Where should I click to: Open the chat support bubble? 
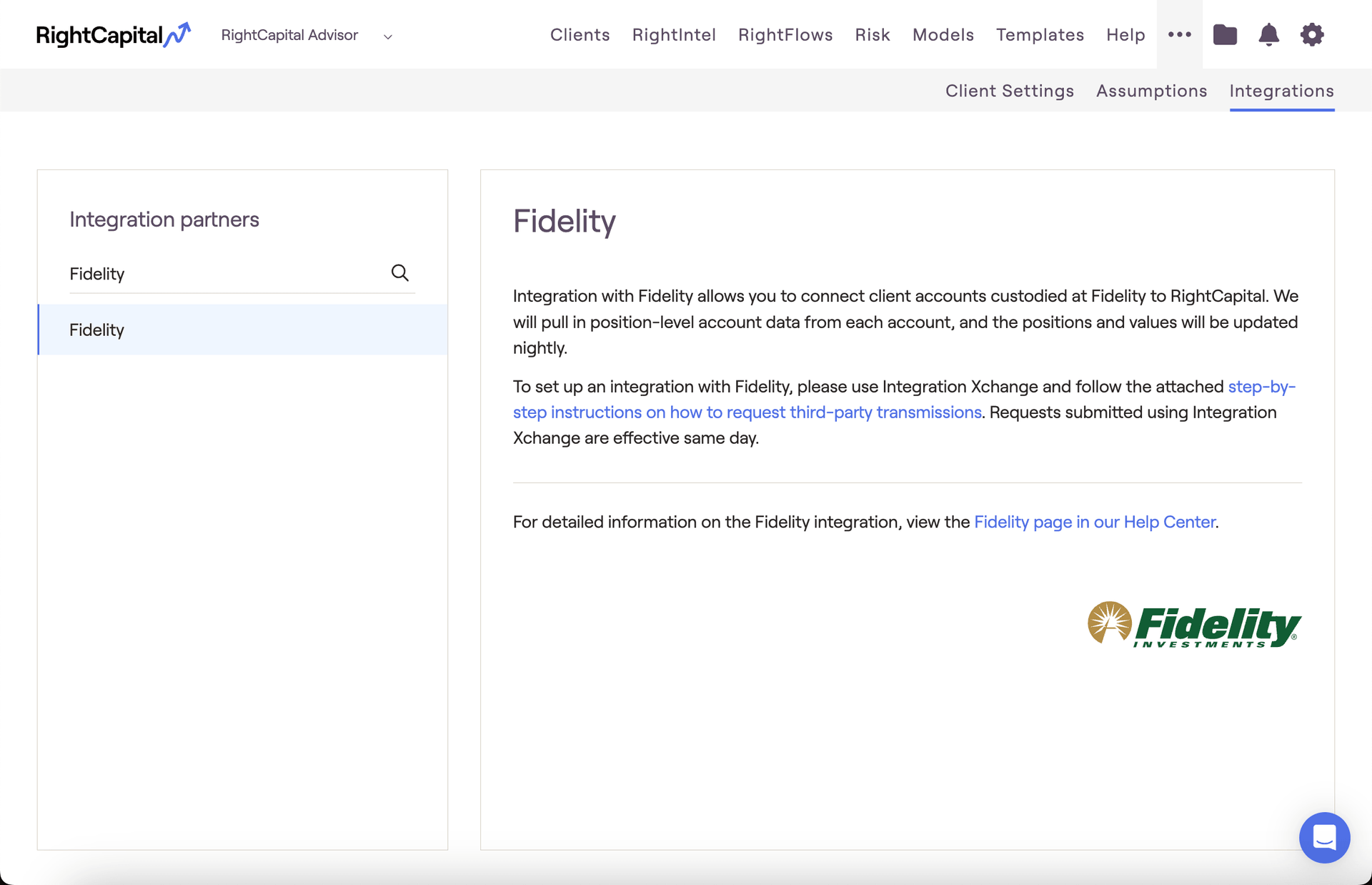click(x=1324, y=837)
